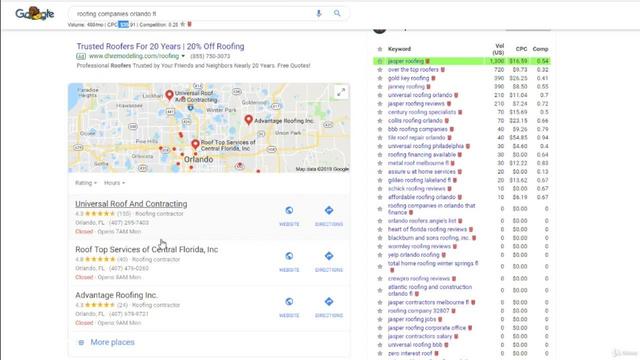
Task: Expand the map to full screen
Action: coord(341,93)
